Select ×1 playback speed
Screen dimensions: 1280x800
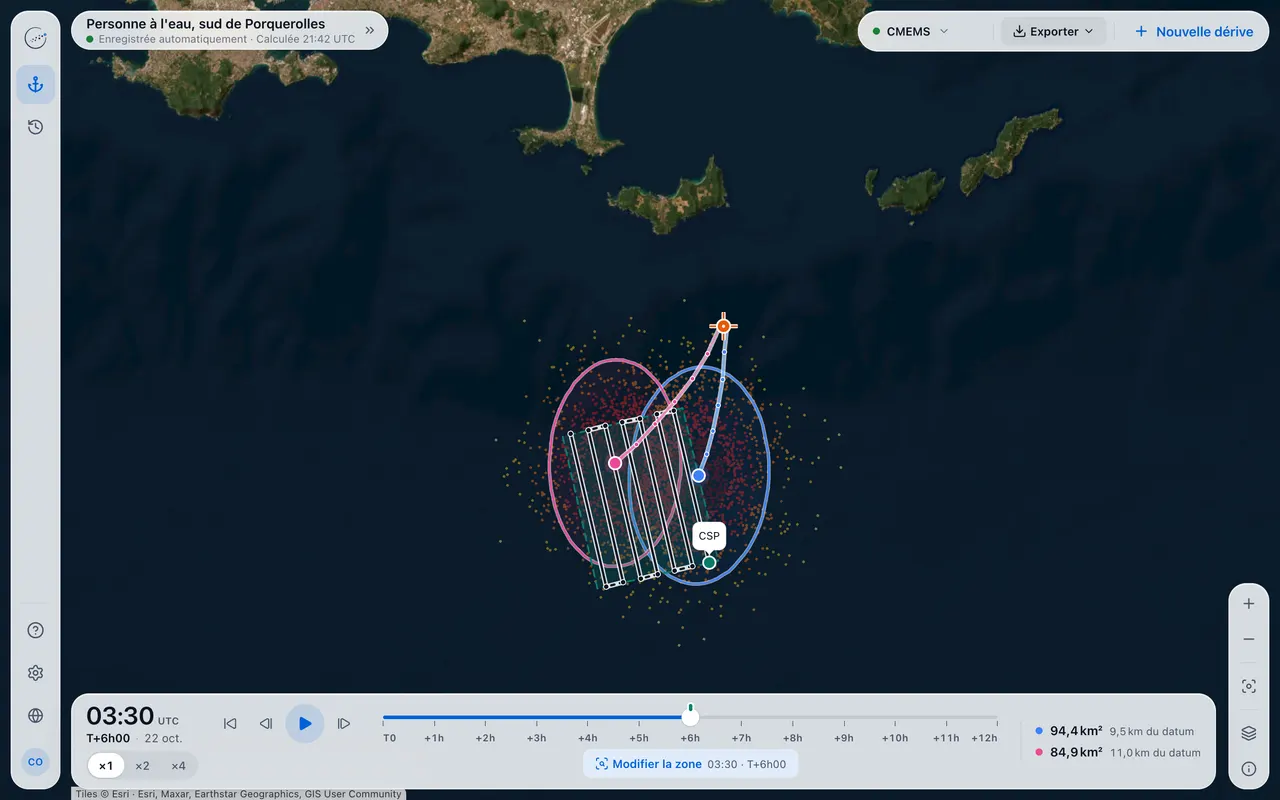coord(106,766)
